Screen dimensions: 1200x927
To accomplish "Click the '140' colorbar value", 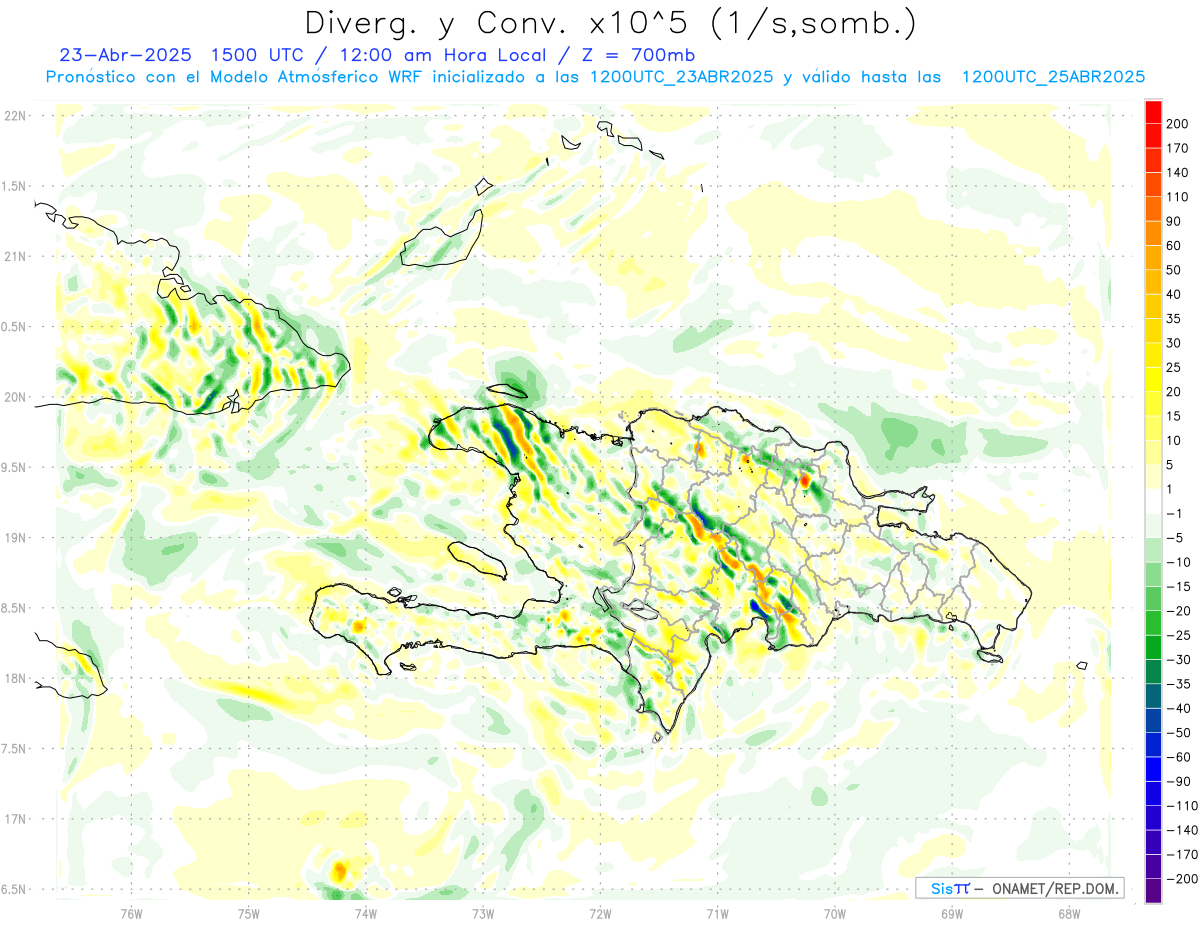I will coord(1178,172).
